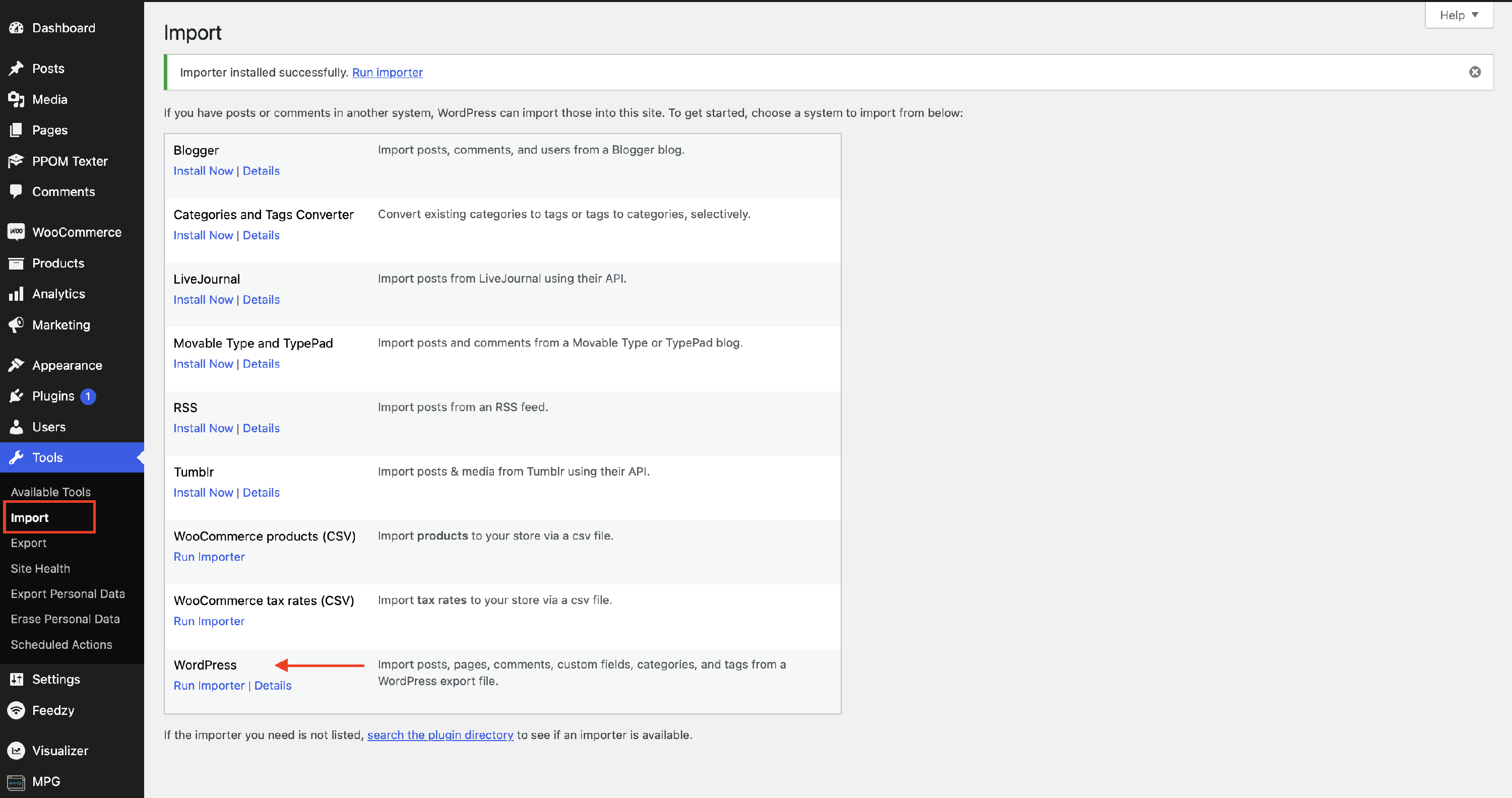
Task: Install the Blogger importer now
Action: tap(203, 171)
